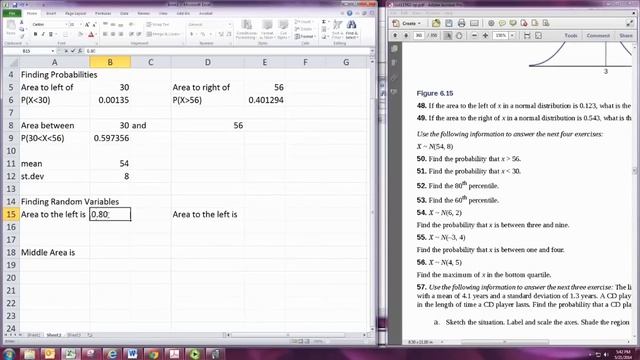This screenshot has height=360, width=640.
Task: Click the Bold button in Excel ribbon
Action: 36,34
